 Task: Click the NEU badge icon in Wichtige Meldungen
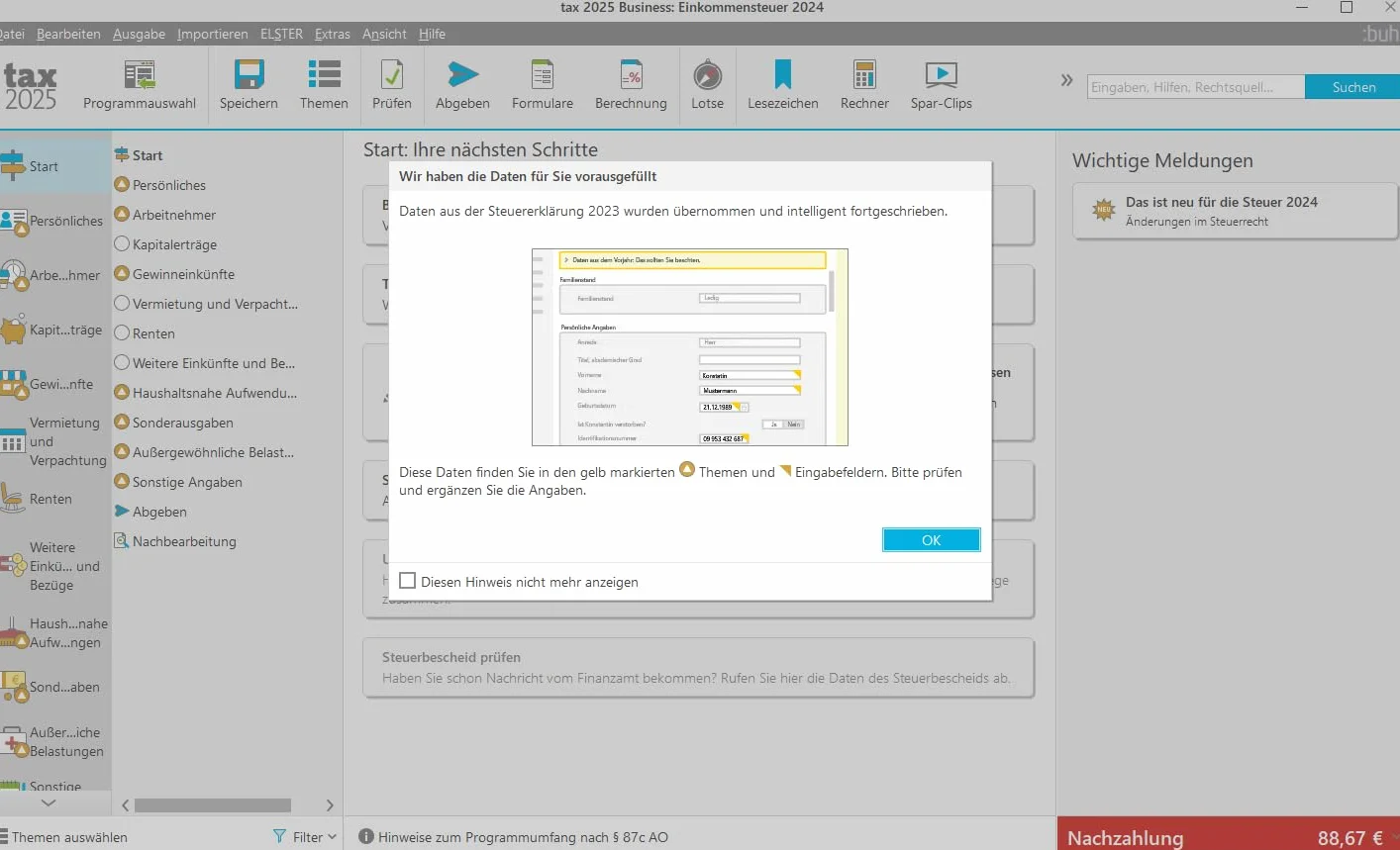pos(1104,210)
